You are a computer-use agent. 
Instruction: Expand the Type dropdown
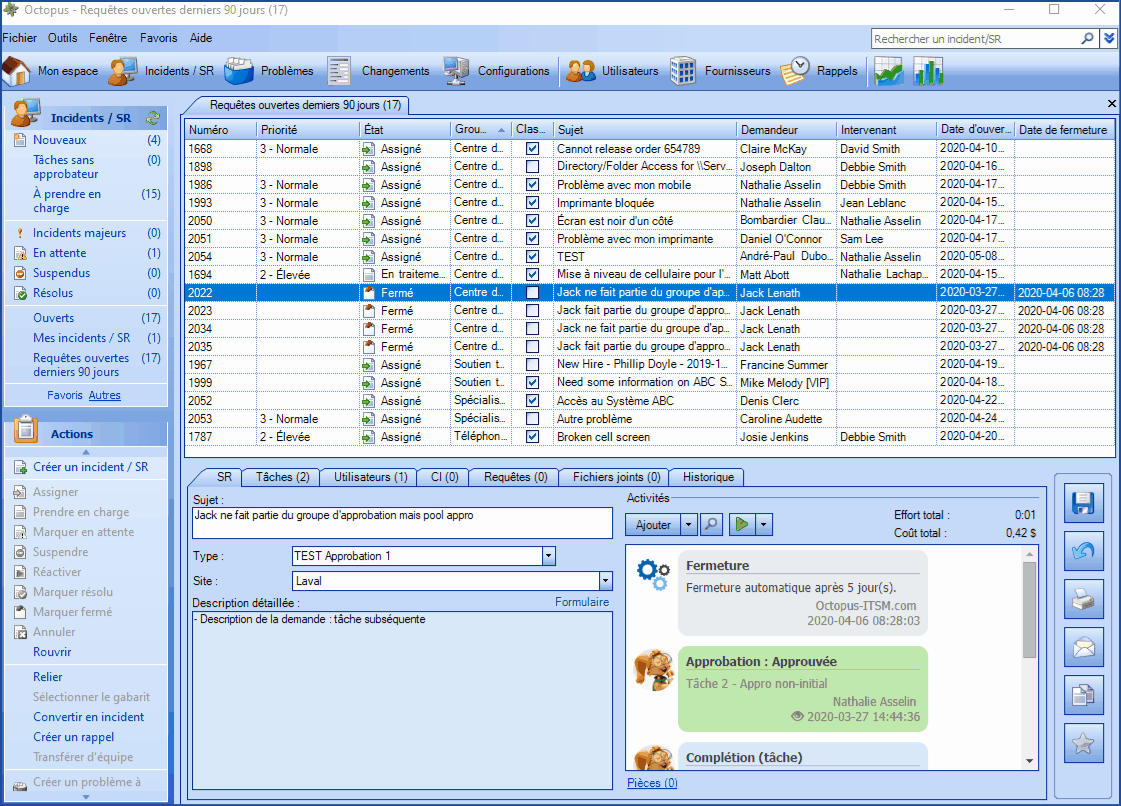548,556
